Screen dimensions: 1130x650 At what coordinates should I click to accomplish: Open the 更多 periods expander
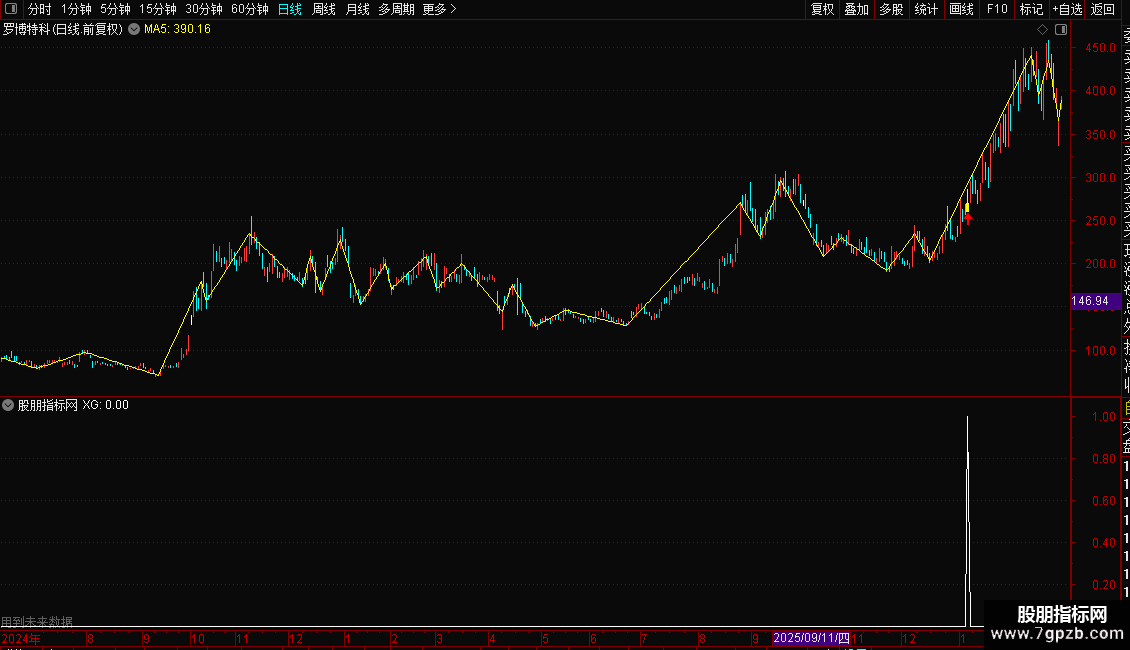[x=439, y=9]
